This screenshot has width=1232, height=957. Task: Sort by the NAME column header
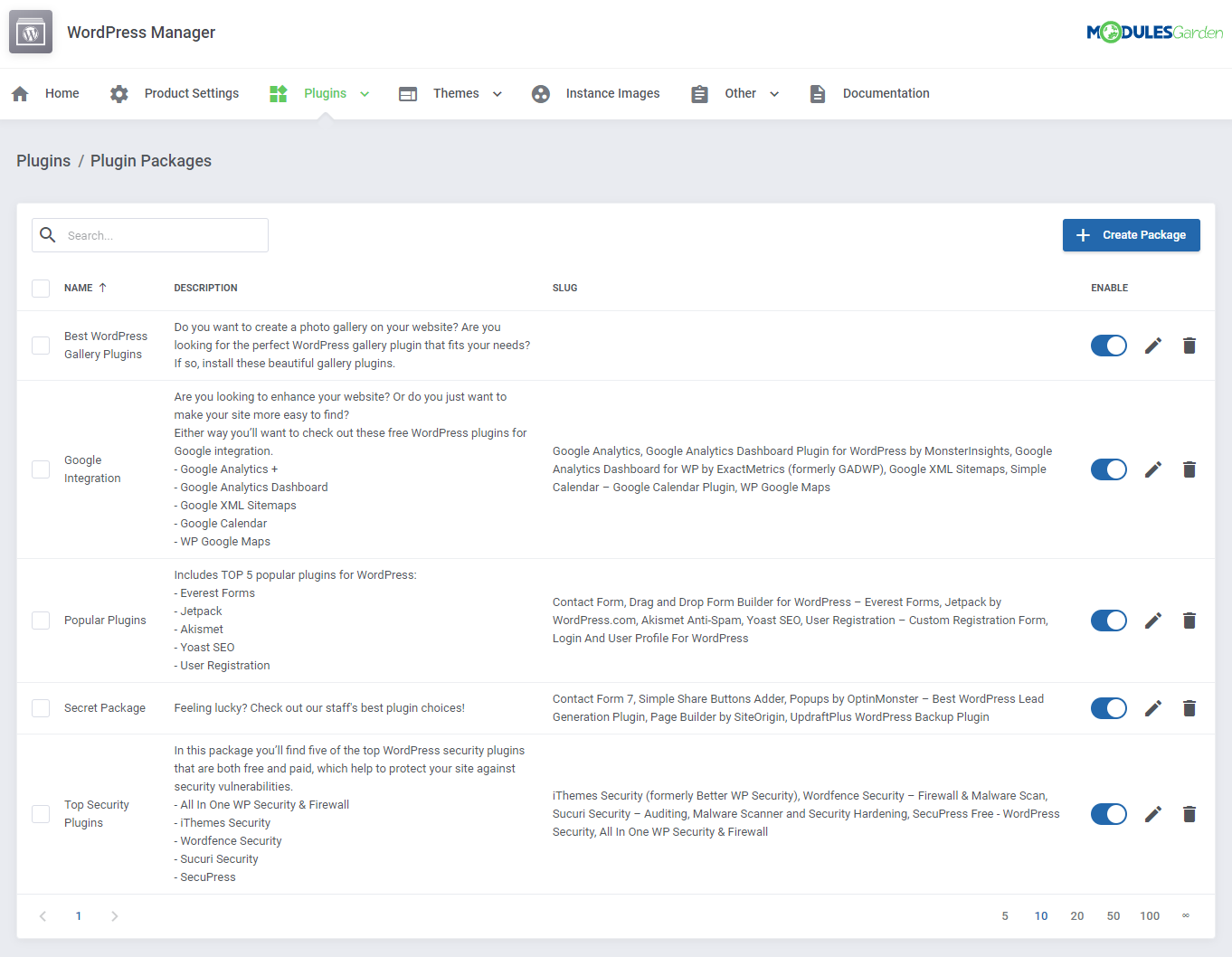coord(79,288)
